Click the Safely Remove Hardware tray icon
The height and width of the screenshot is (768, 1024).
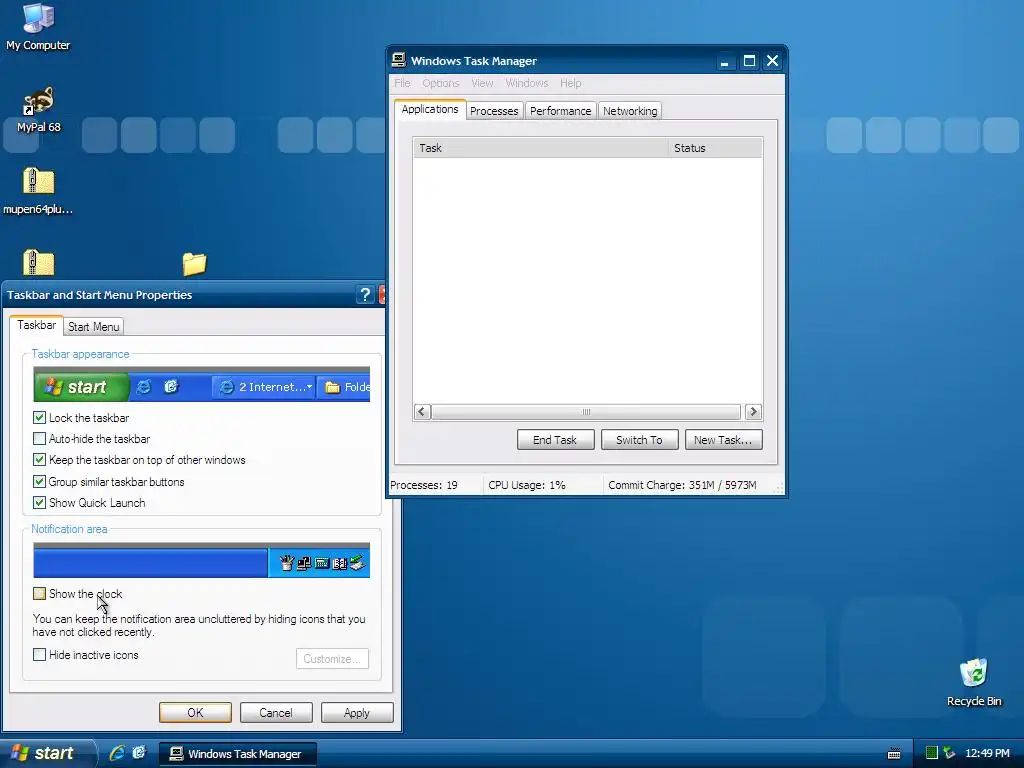click(949, 753)
